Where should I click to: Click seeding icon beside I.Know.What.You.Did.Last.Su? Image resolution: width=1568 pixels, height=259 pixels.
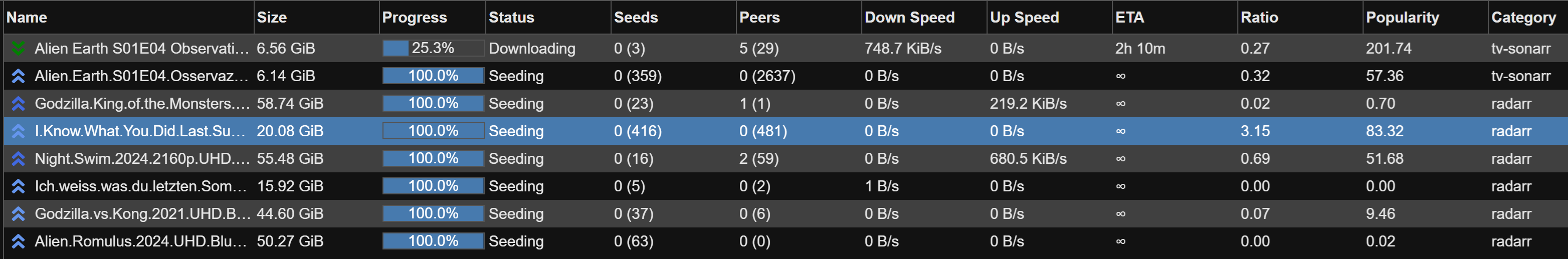(x=18, y=131)
